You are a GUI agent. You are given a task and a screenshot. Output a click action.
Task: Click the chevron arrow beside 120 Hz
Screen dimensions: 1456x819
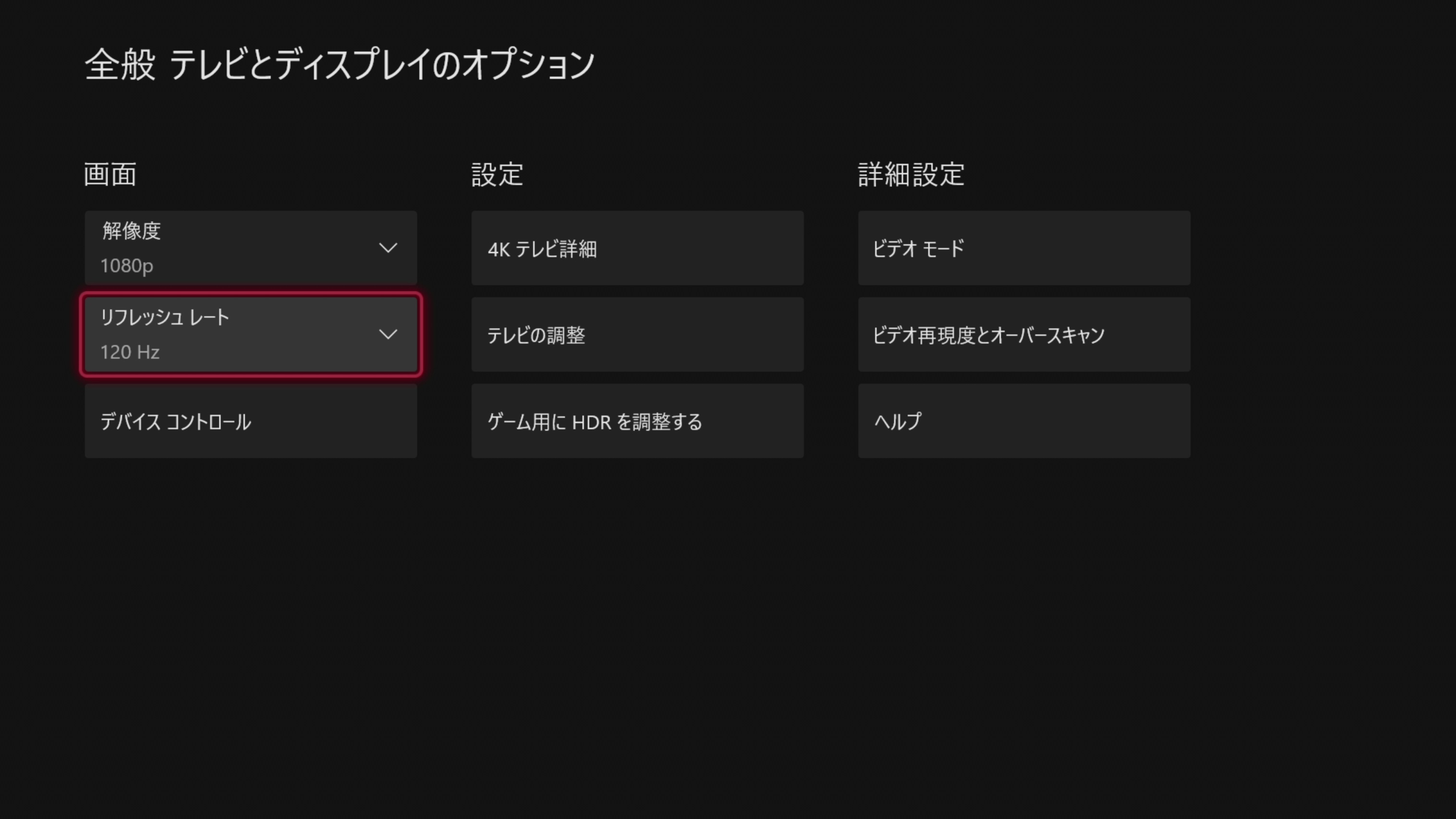tap(388, 335)
